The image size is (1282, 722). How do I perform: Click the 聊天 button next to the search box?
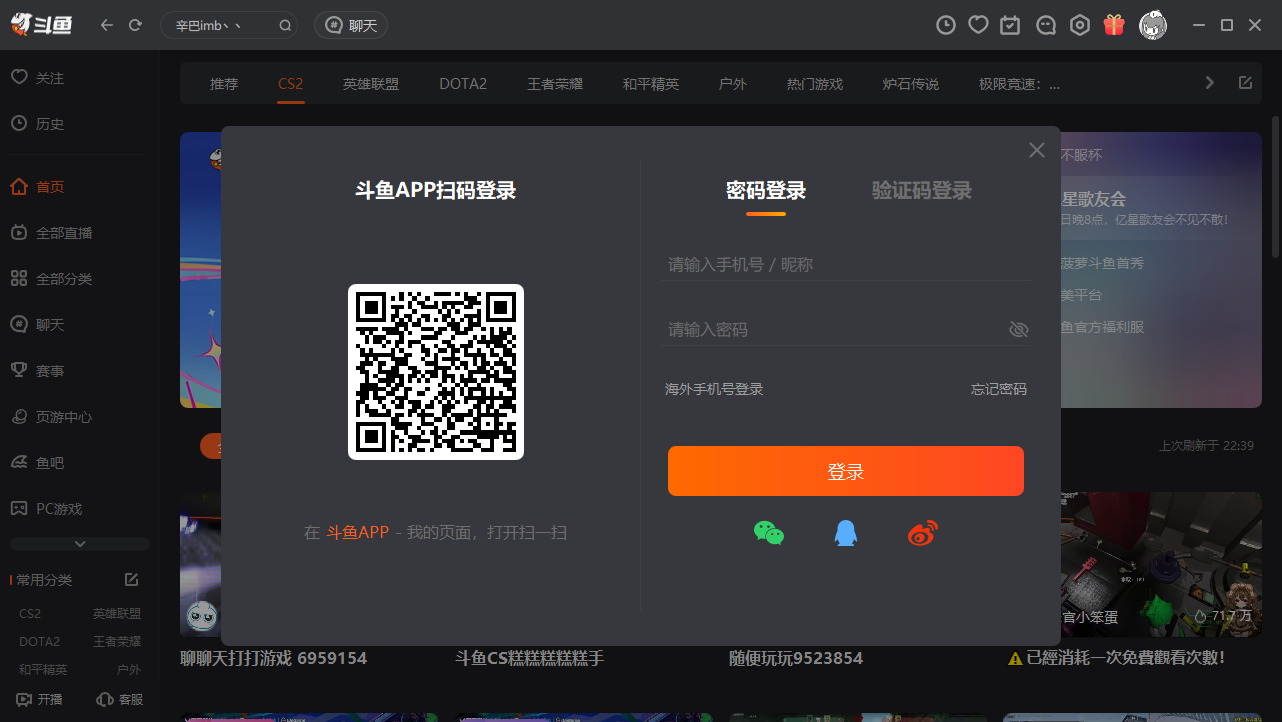351,25
